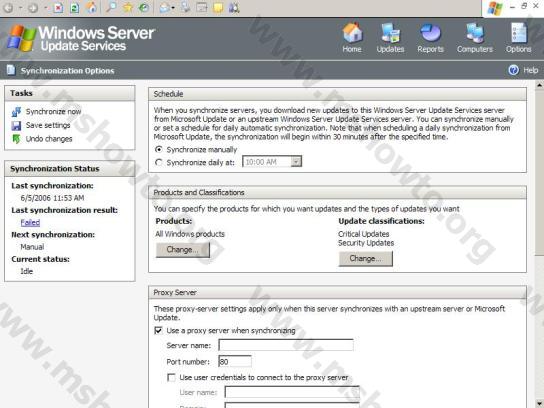
Task: Click the blue Help question mark icon
Action: coord(513,70)
